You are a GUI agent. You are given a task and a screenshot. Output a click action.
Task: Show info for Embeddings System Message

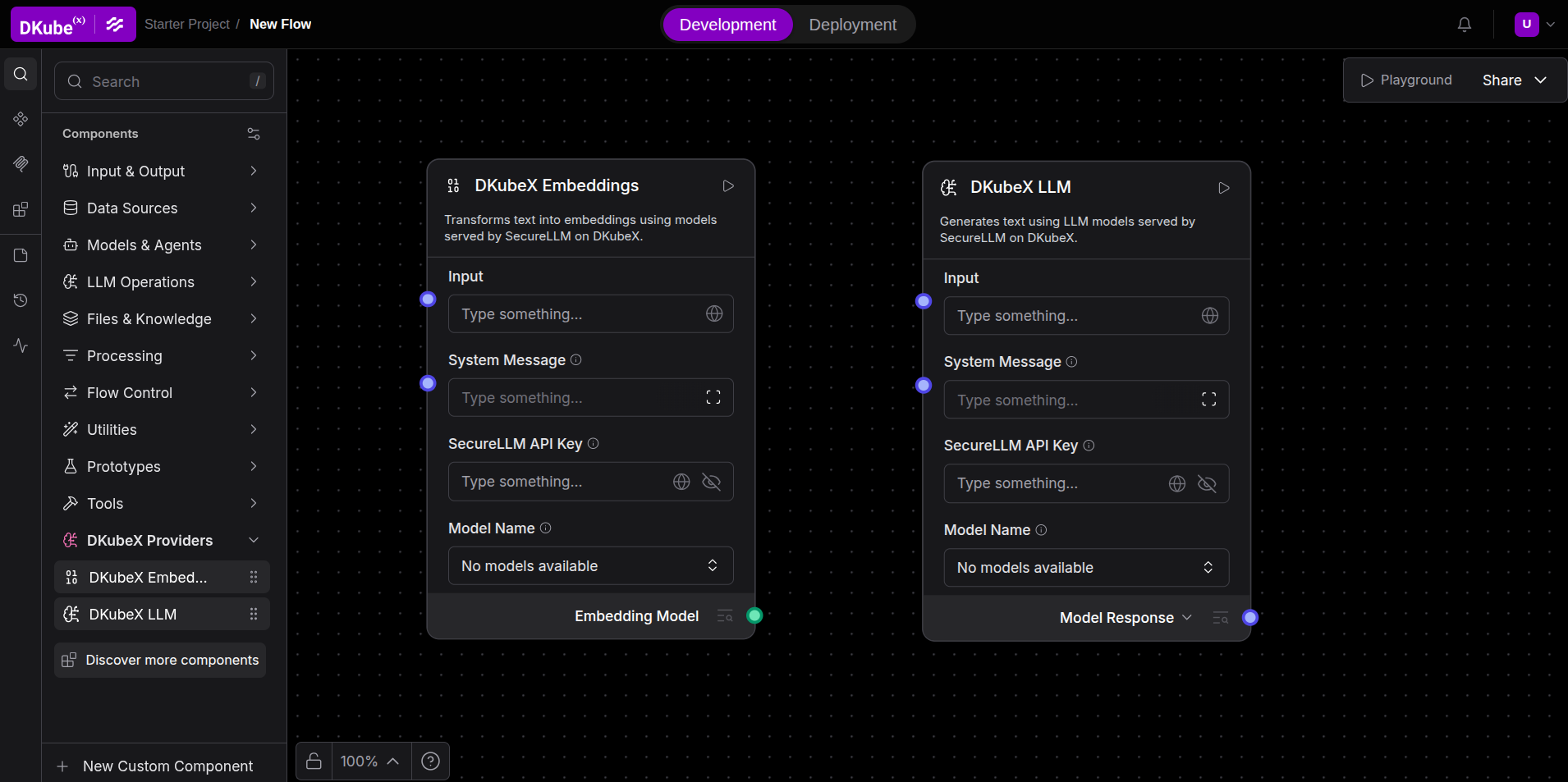click(x=576, y=359)
